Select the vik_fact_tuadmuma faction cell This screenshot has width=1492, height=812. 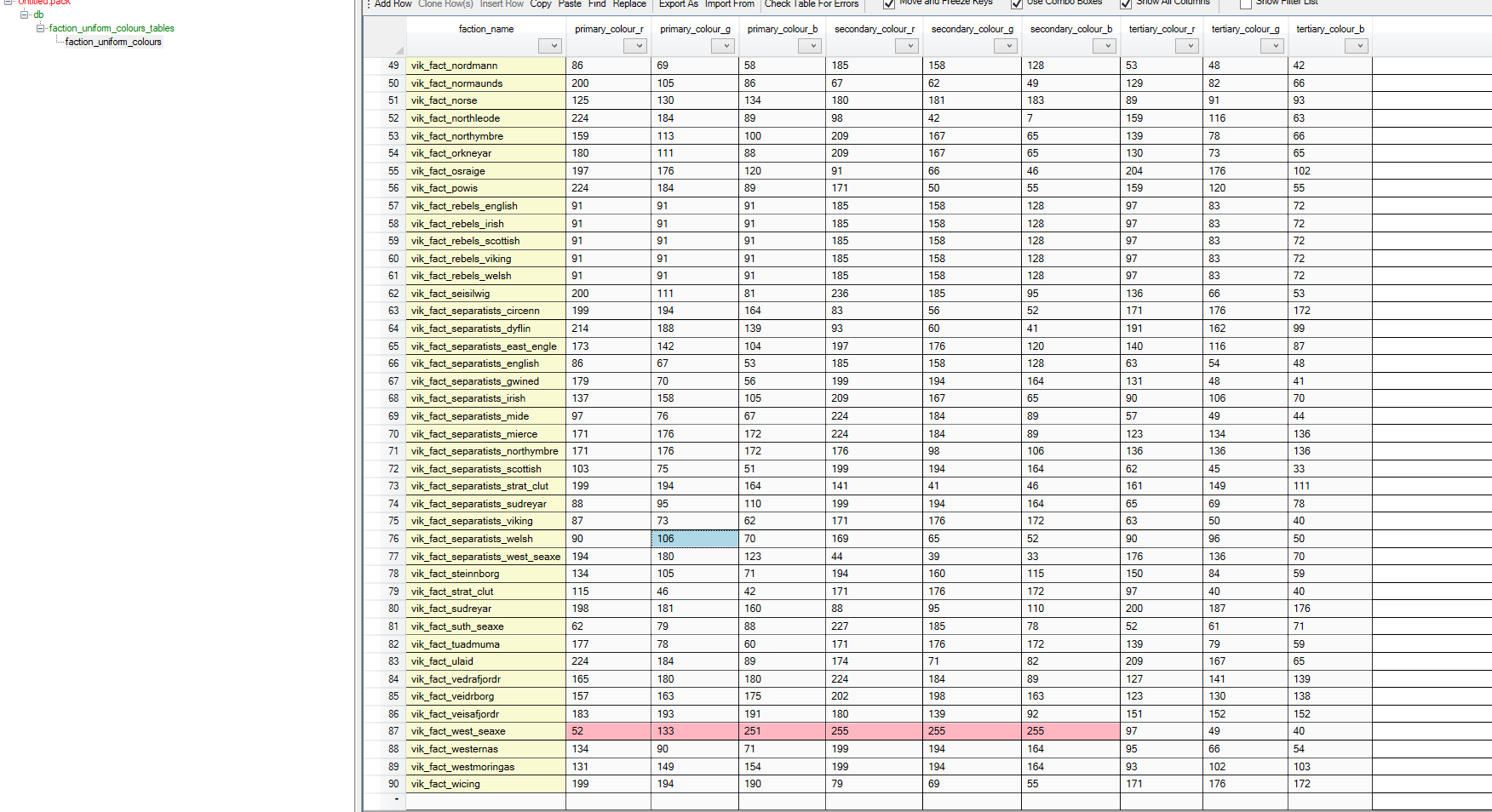coord(485,644)
